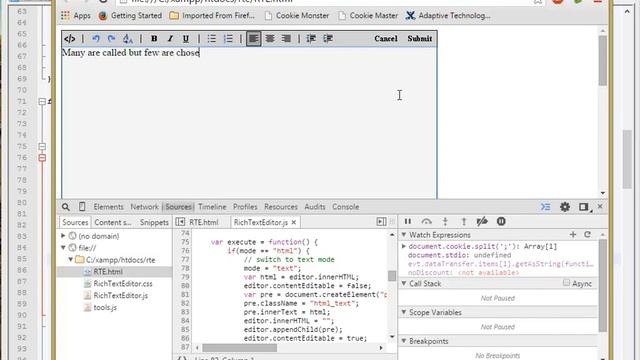
Task: Click the step out of function icon
Action: (464, 221)
